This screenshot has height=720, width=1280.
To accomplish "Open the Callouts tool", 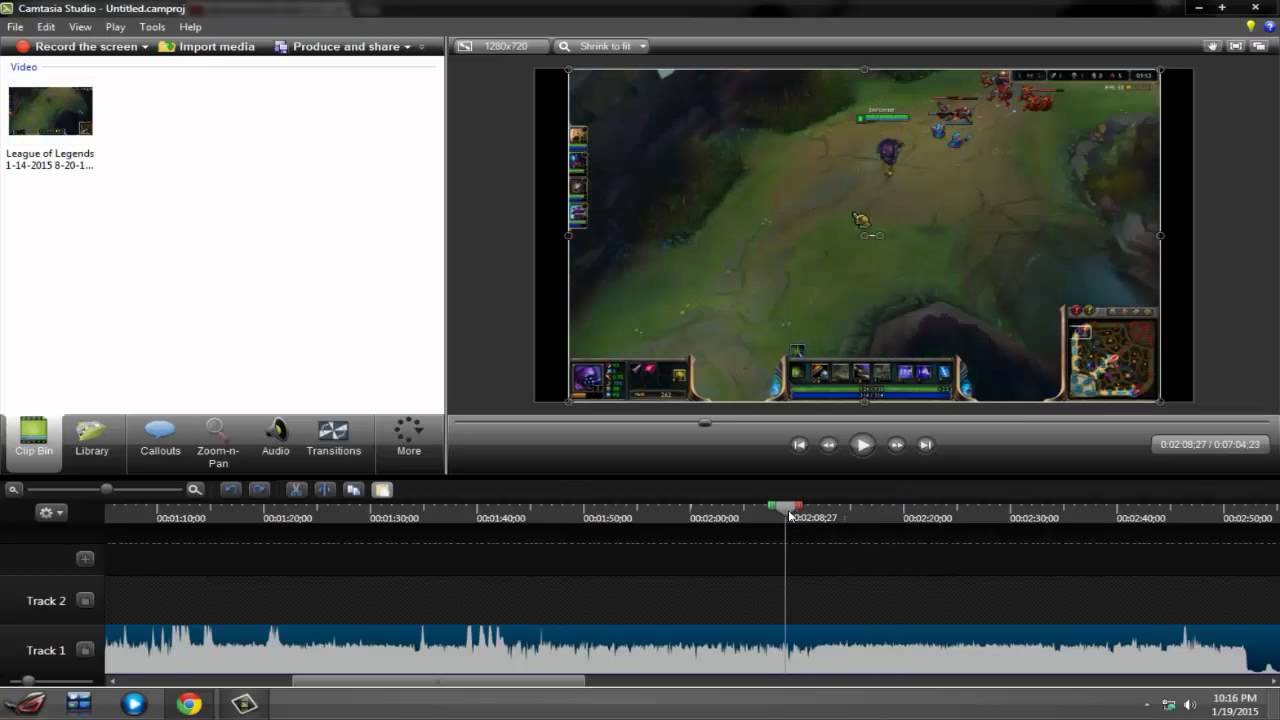I will (x=160, y=438).
